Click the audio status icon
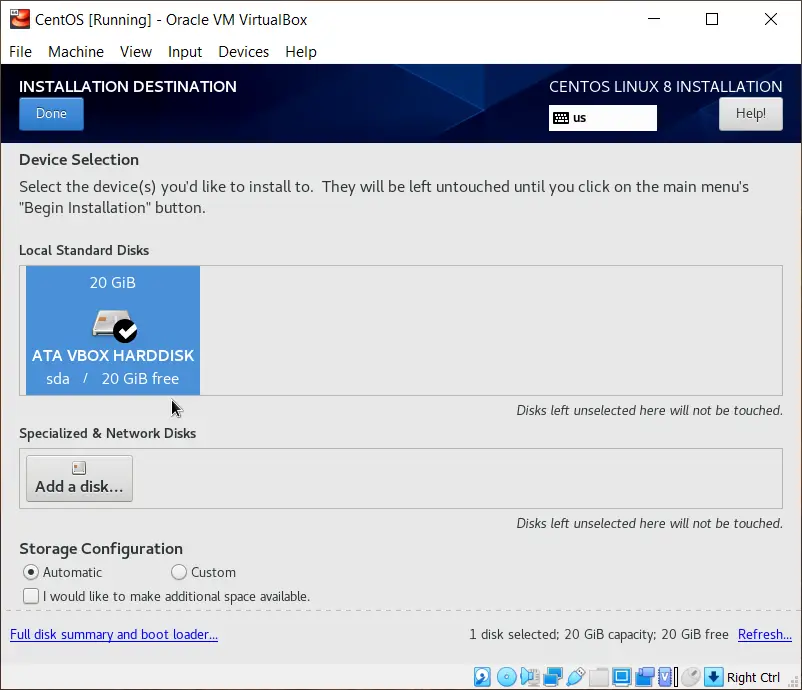 pos(529,677)
